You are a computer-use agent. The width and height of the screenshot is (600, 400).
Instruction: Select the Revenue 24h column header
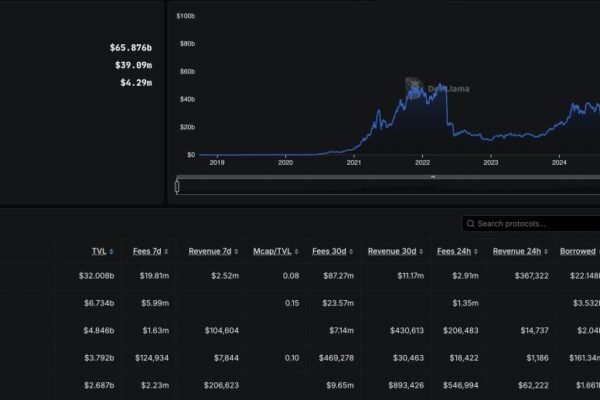pos(518,252)
